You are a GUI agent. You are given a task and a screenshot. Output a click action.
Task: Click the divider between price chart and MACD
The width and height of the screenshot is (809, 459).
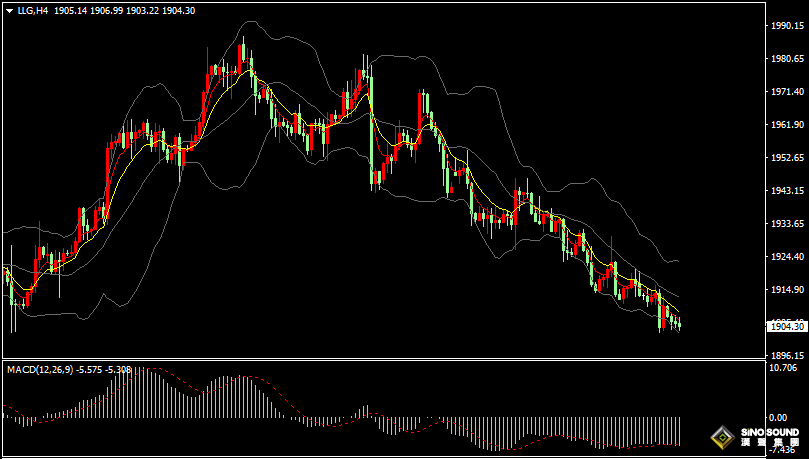pyautogui.click(x=380, y=360)
